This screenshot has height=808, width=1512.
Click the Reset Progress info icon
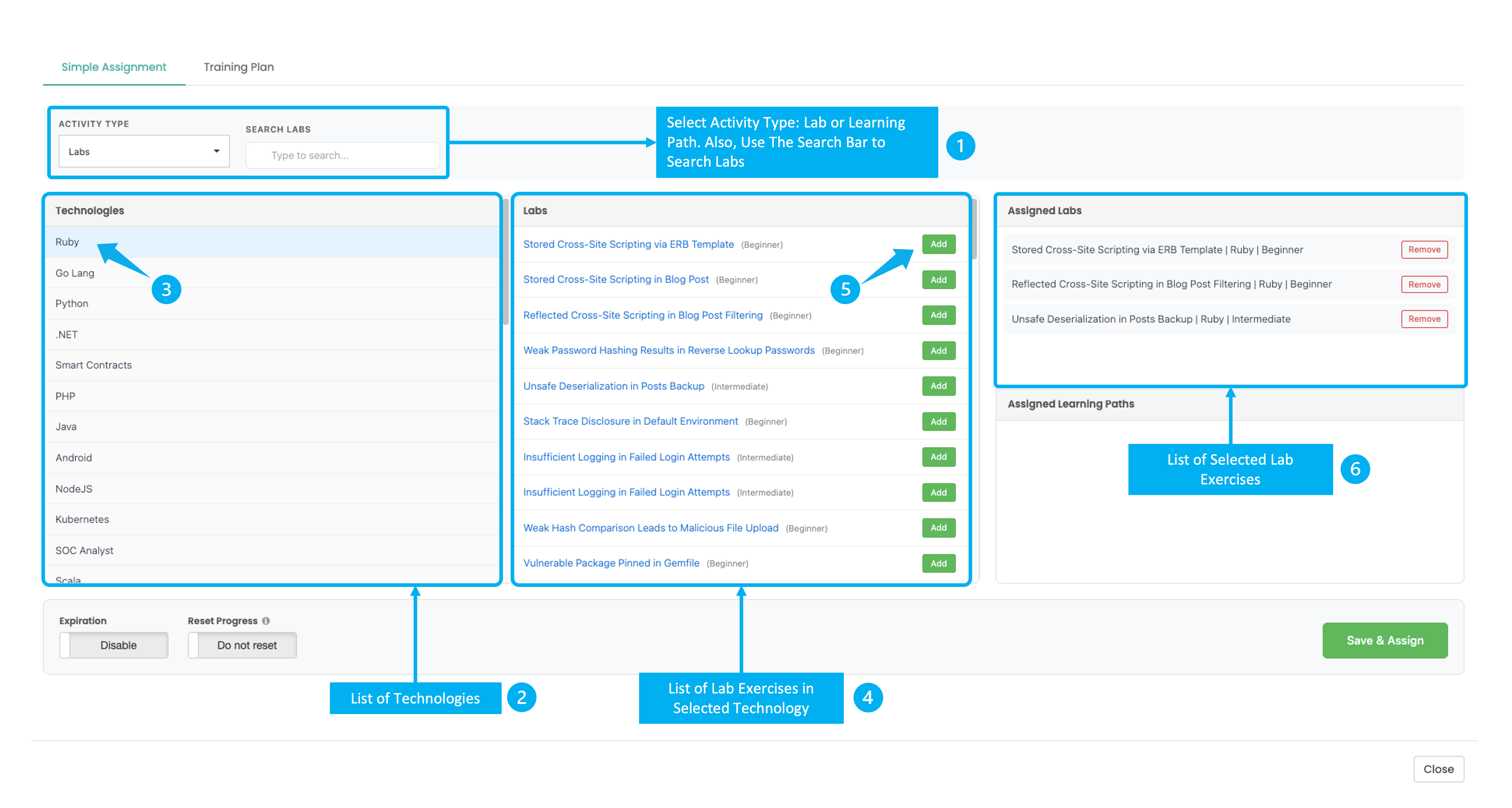click(x=266, y=621)
